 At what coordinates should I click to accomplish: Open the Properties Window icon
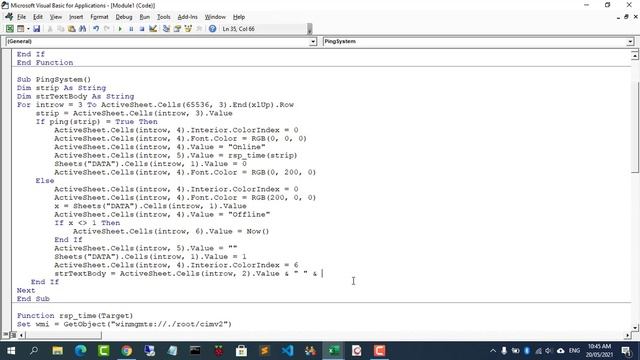[177, 29]
